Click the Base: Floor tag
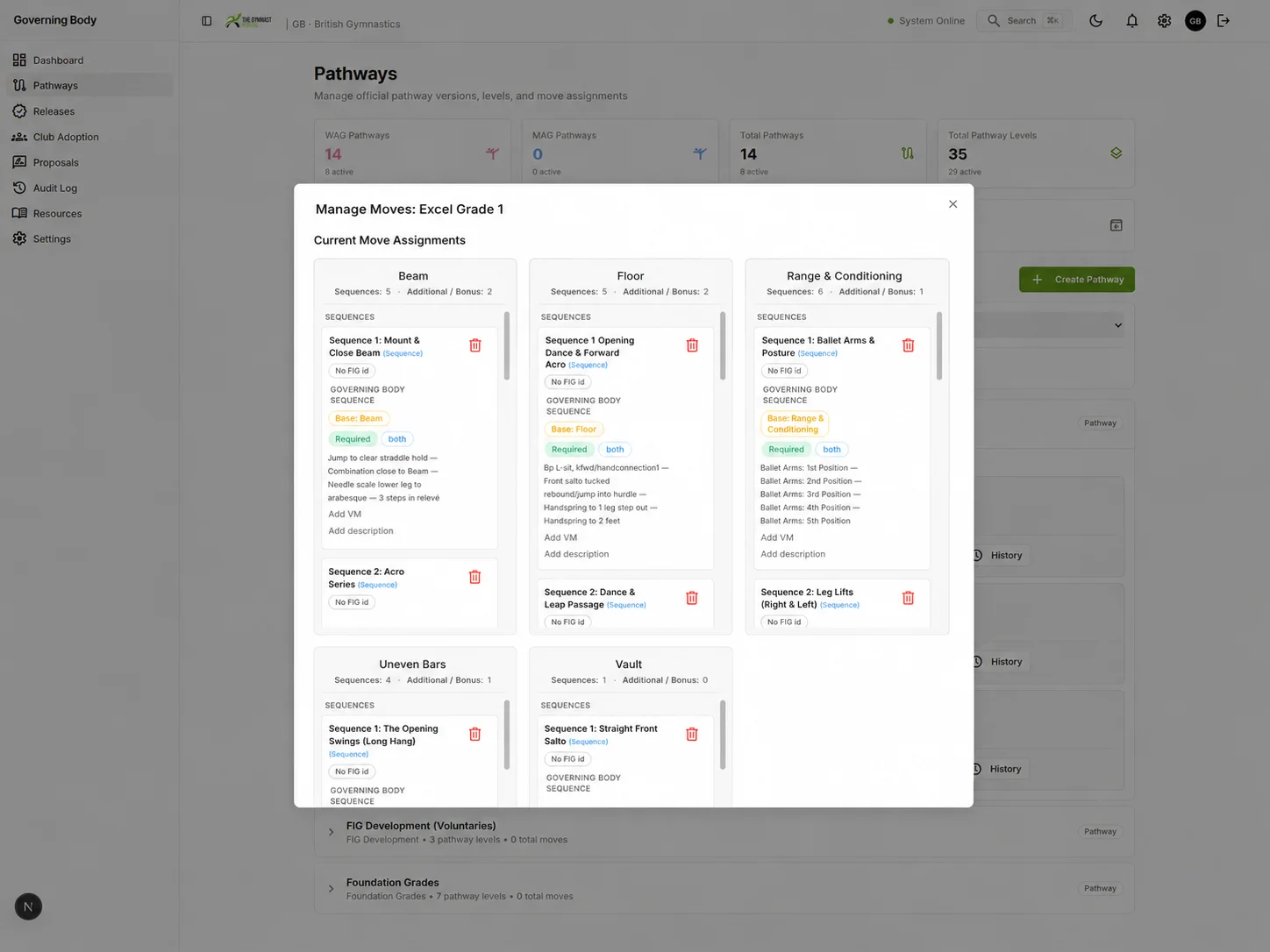The image size is (1270, 952). [574, 430]
